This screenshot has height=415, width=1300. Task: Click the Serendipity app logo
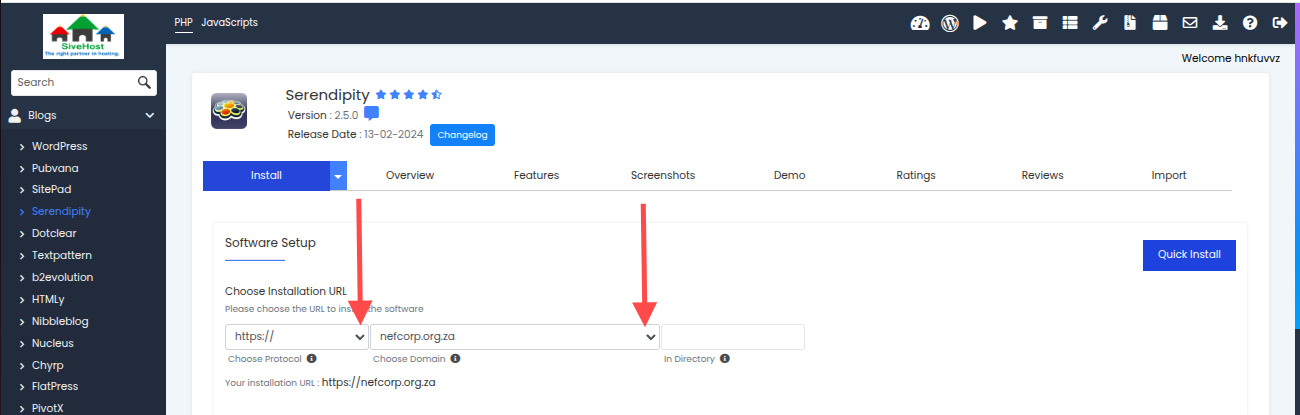coord(229,111)
